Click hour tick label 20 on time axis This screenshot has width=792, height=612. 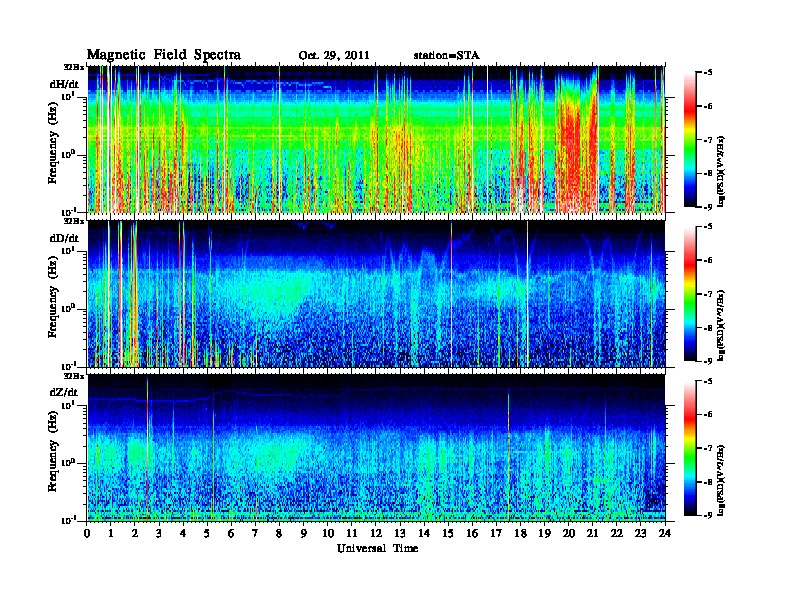point(569,533)
